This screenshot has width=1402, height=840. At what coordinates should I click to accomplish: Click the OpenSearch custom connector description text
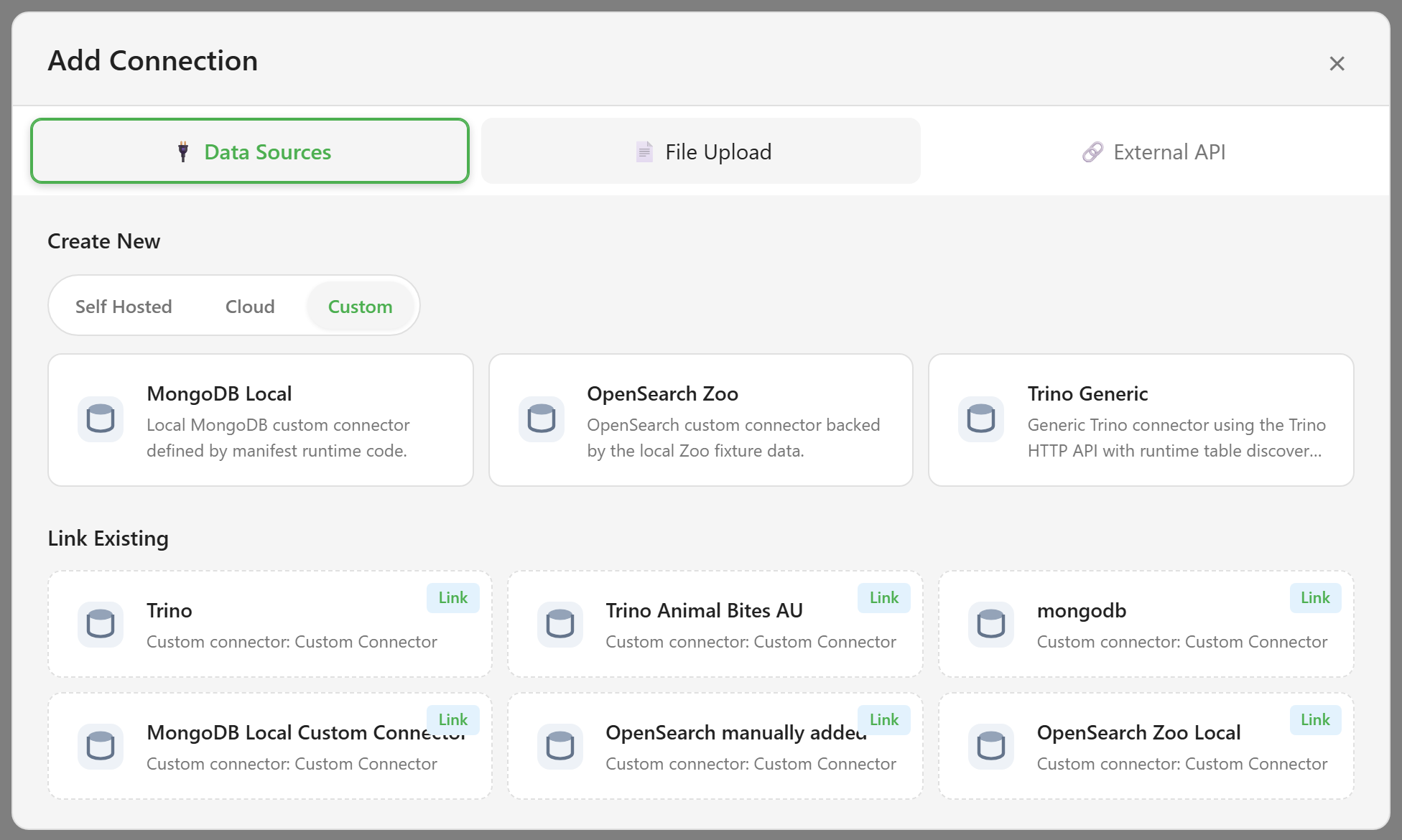coord(733,437)
